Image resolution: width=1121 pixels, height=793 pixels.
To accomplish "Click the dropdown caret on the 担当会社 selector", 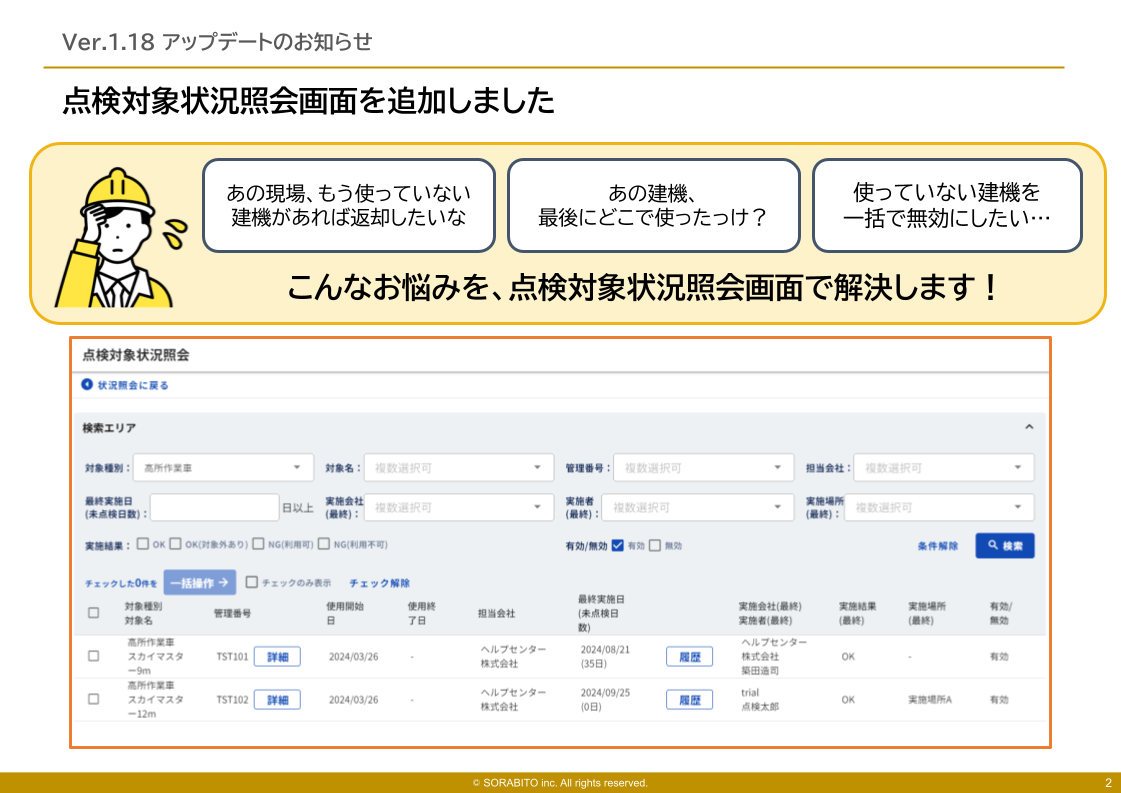I will (1017, 466).
